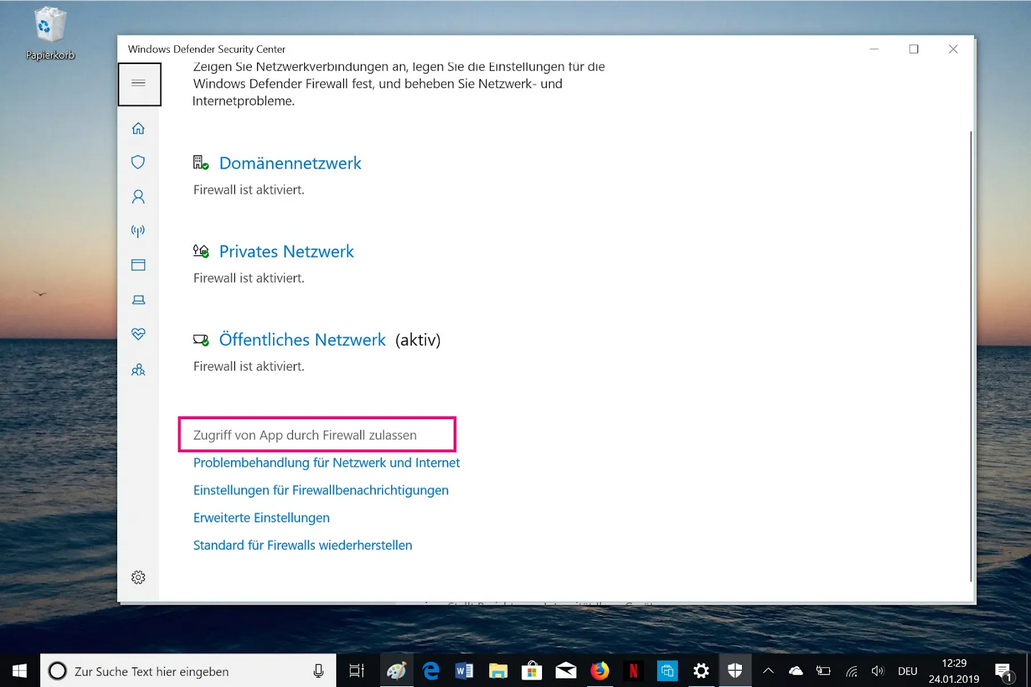Go to Home via sidebar house icon
The height and width of the screenshot is (687, 1031).
tap(138, 128)
